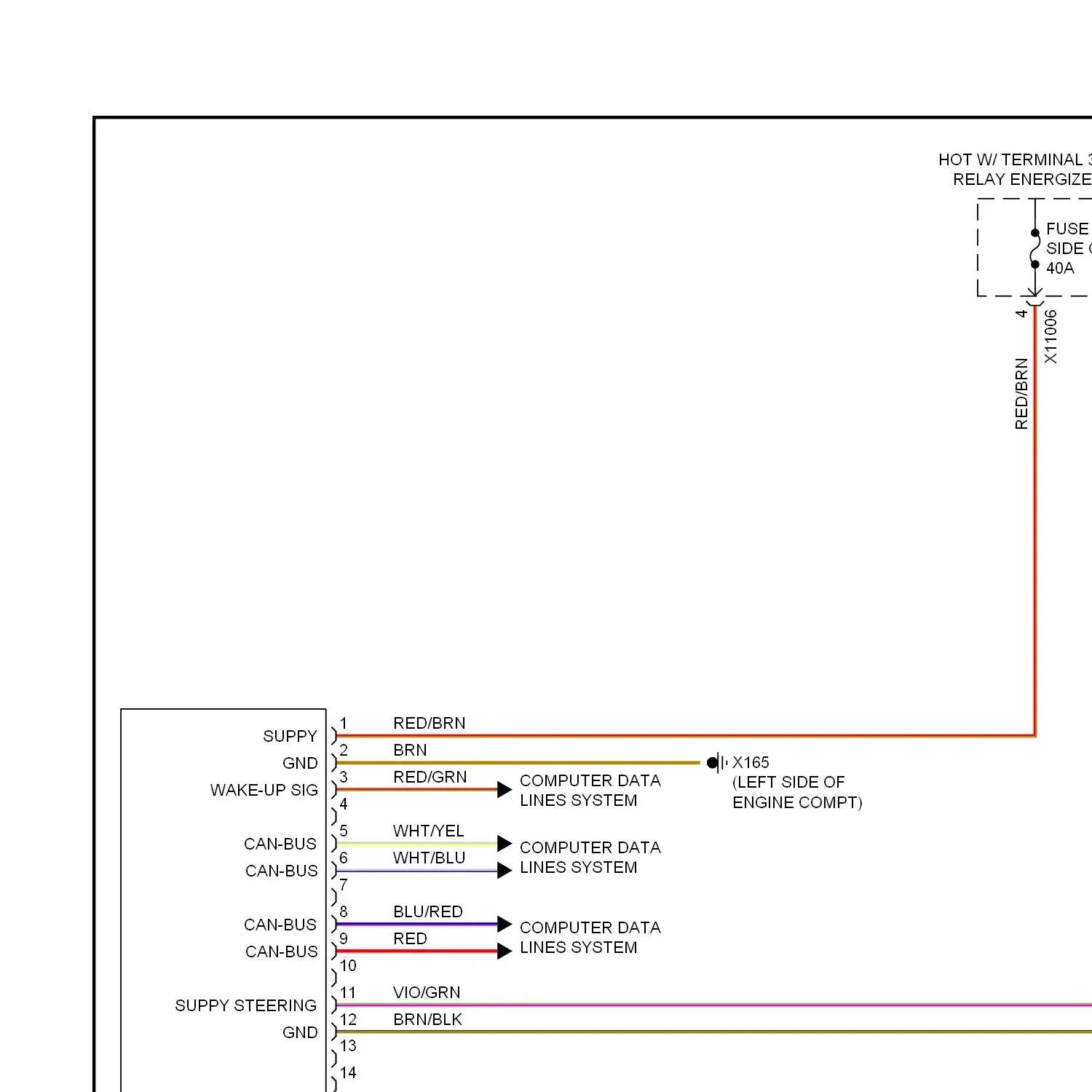
Task: Select pin number '11' on the connector
Action: tap(348, 992)
